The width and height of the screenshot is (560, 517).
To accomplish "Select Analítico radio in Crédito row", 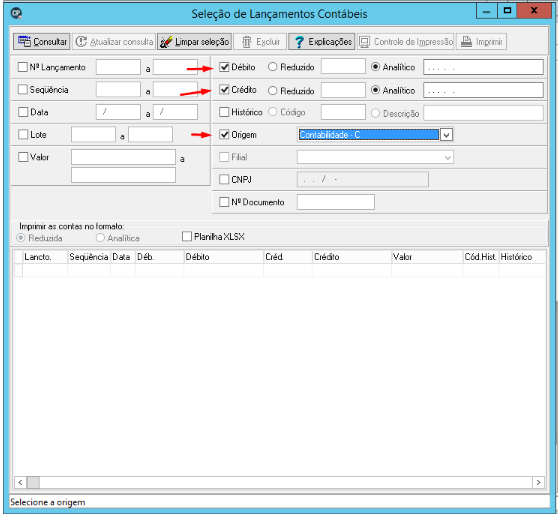I will point(375,90).
